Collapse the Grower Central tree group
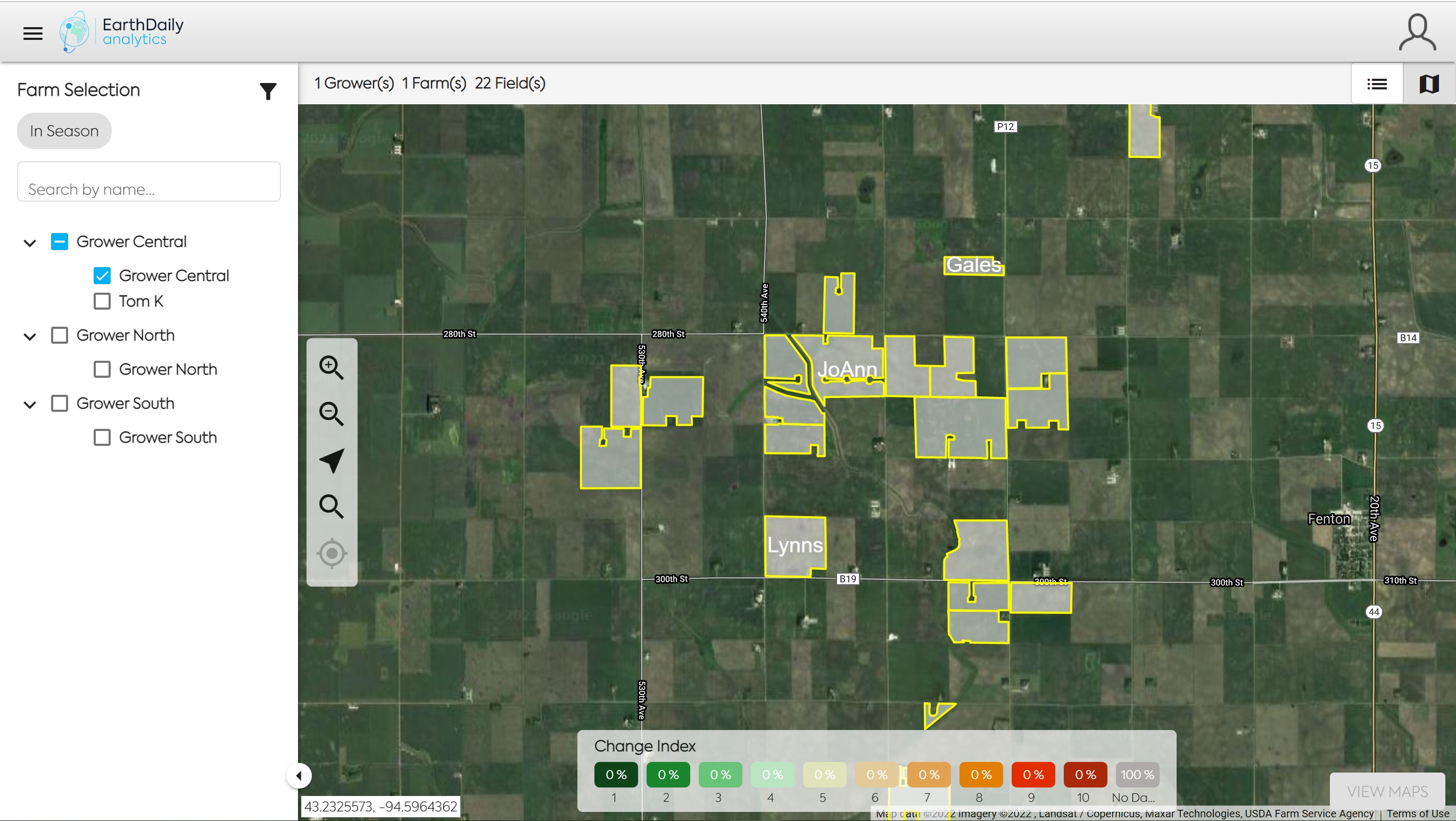 point(30,243)
